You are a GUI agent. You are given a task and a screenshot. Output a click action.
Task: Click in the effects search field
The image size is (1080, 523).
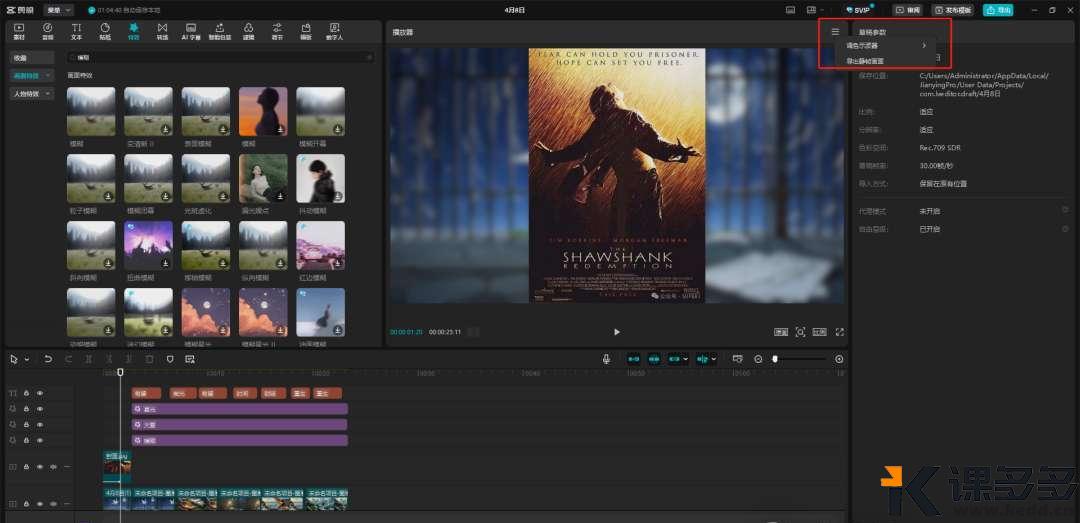point(220,58)
